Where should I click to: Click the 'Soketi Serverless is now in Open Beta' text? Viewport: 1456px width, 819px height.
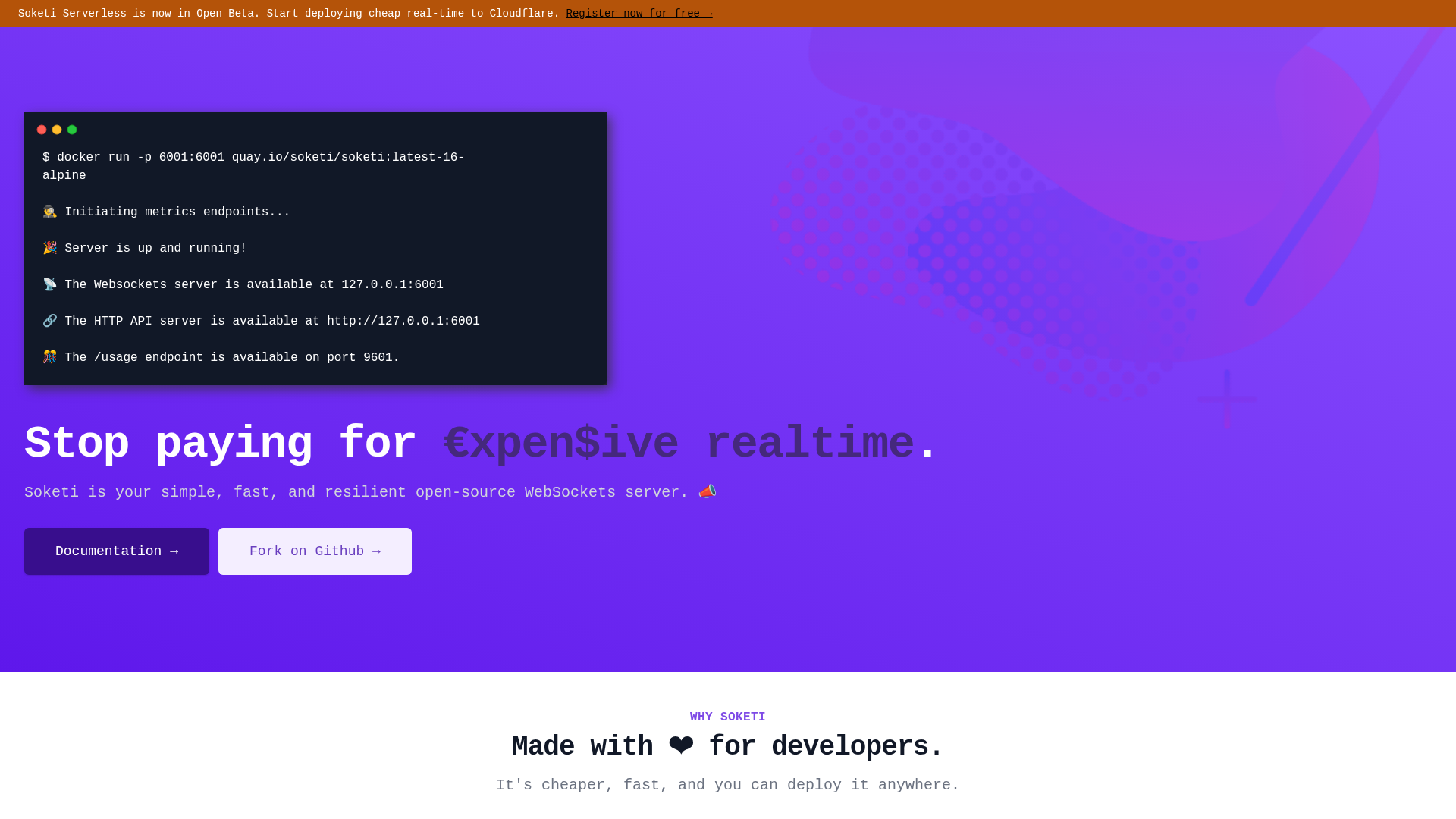pos(289,14)
